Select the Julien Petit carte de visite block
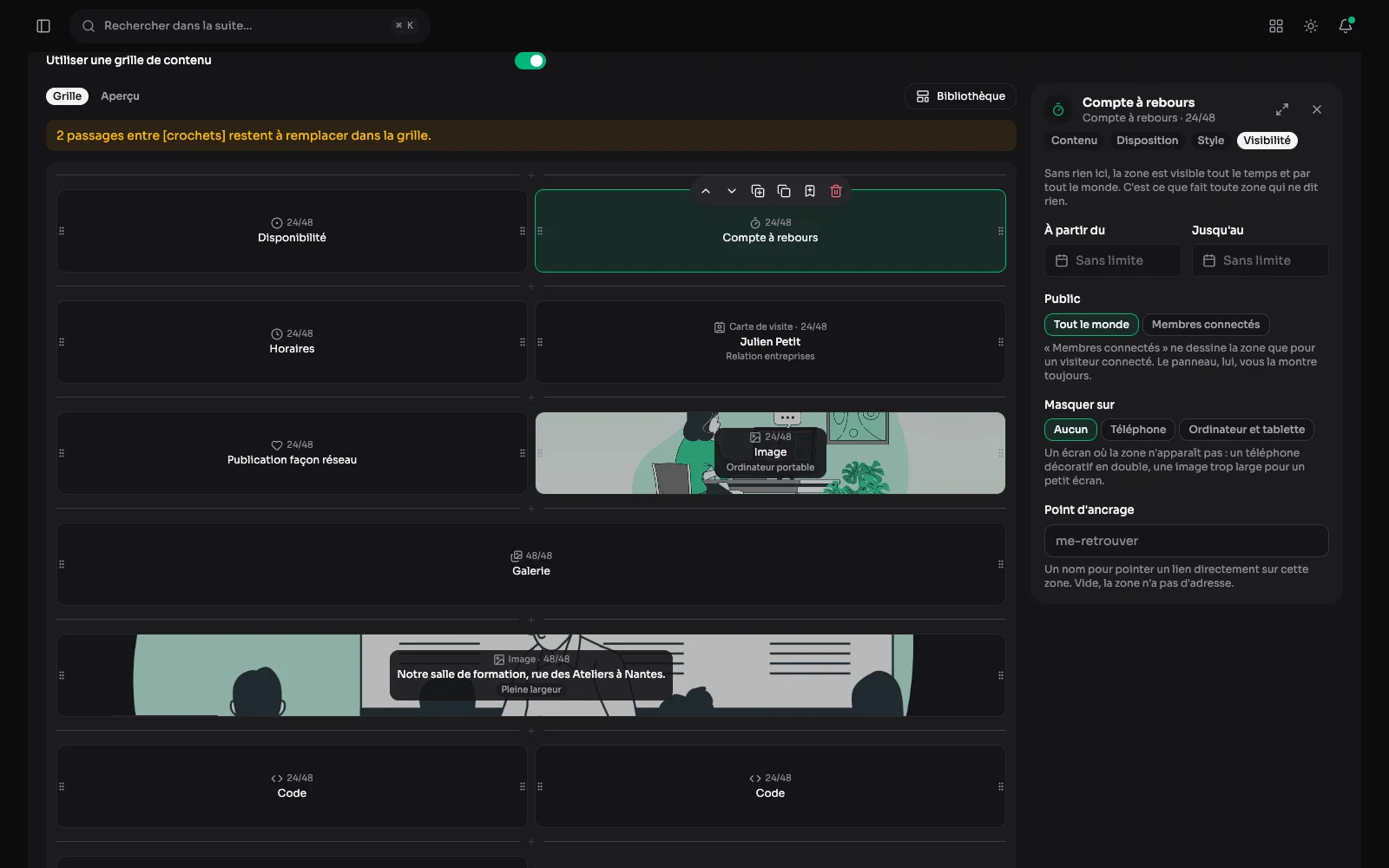1389x868 pixels. (x=770, y=342)
